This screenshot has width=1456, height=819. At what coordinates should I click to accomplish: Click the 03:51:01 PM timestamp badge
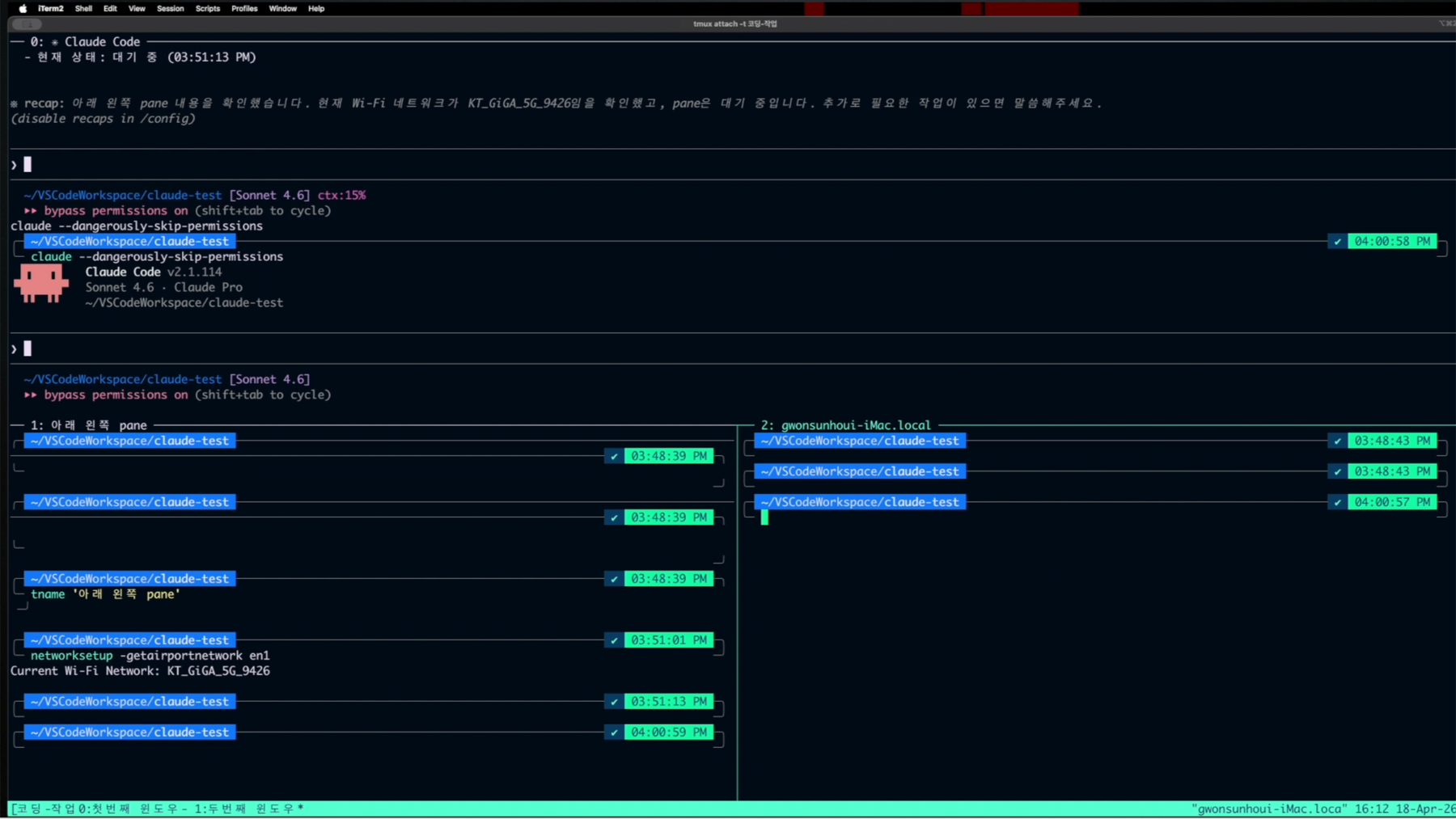click(669, 640)
